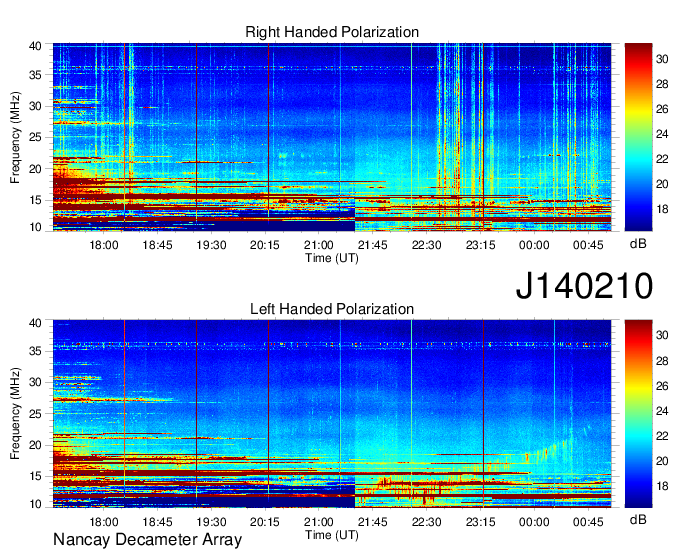Click the "18:00" tick on right-handed plot
Viewport: 680px width, 552px height.
pos(104,245)
